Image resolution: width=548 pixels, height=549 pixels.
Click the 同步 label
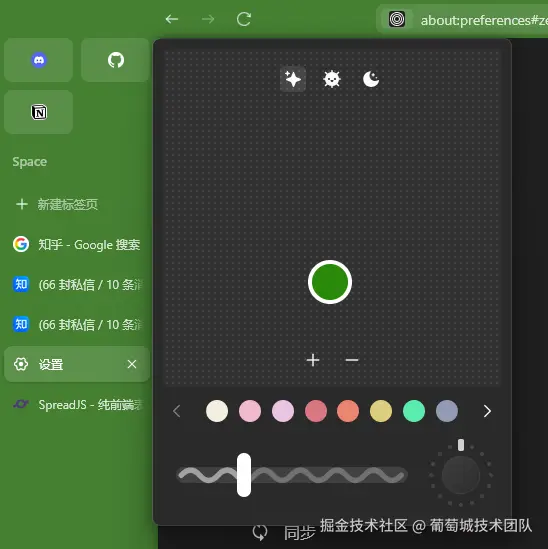pyautogui.click(x=299, y=533)
